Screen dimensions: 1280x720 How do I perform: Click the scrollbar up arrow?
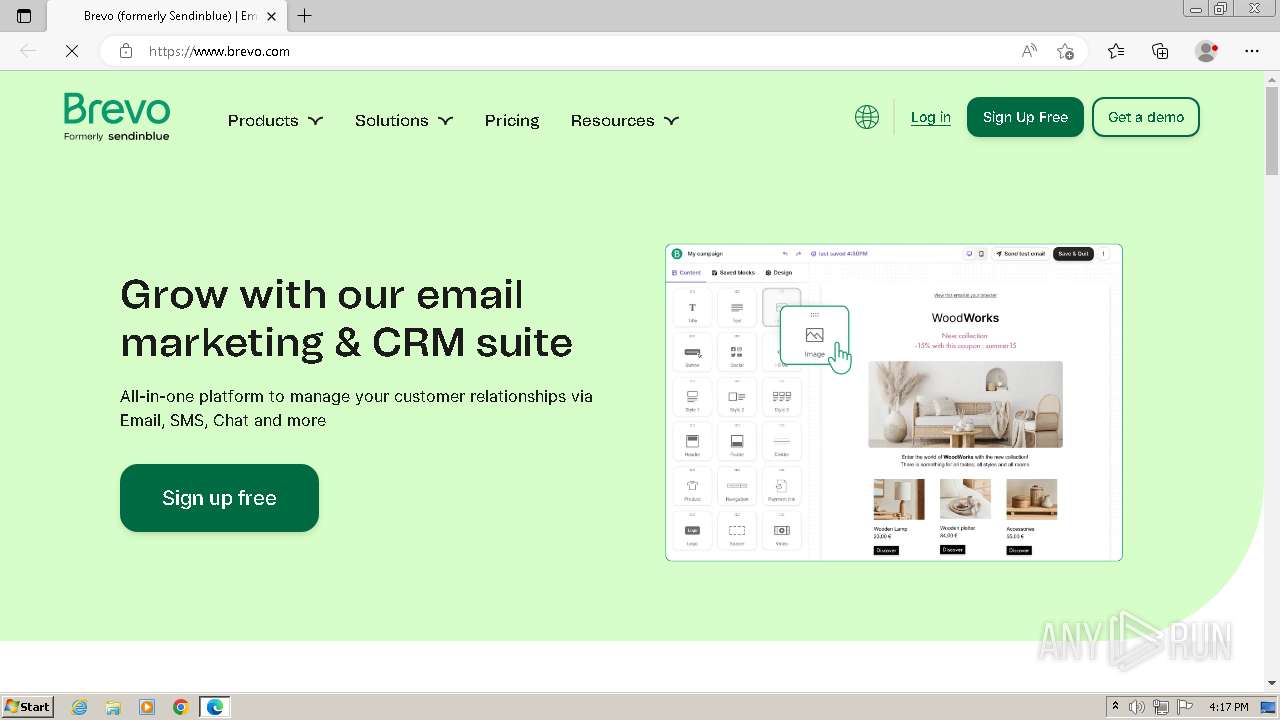[1272, 79]
